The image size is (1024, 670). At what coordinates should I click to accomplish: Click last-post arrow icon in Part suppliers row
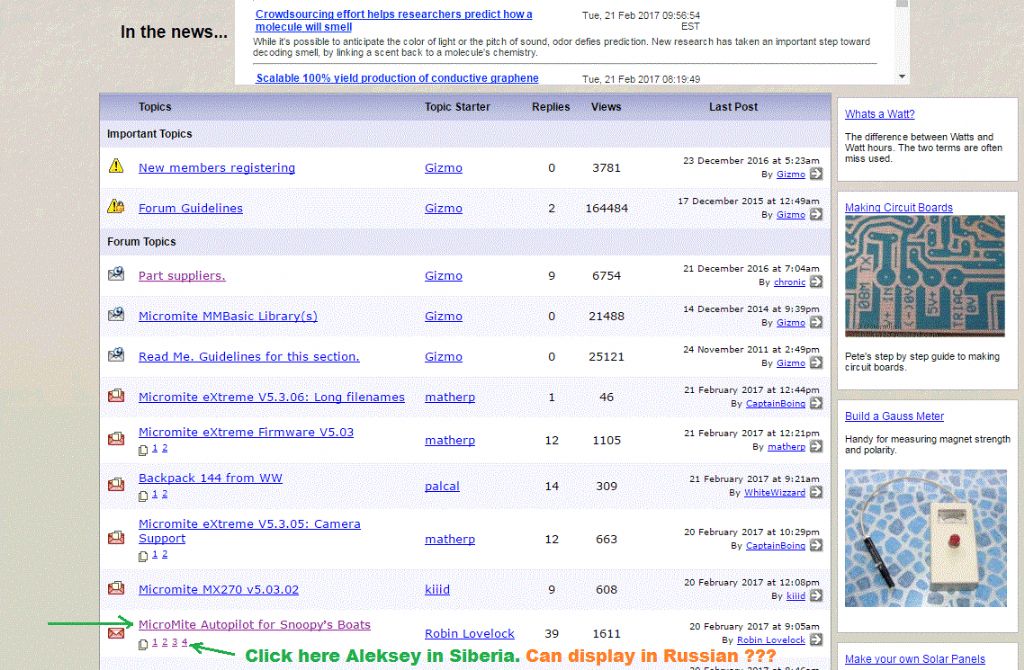816,282
